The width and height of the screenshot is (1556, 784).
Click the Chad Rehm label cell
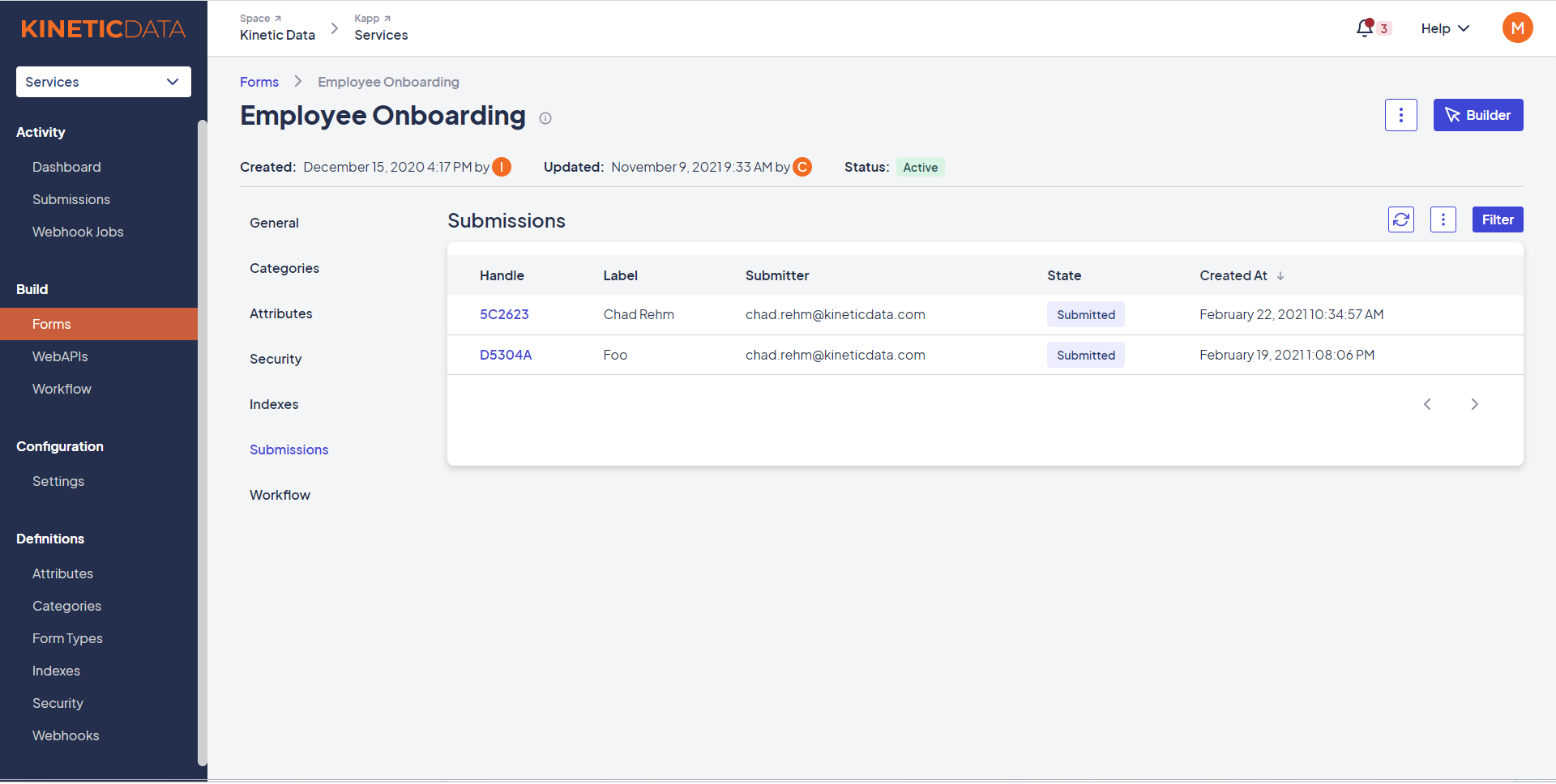tap(639, 314)
